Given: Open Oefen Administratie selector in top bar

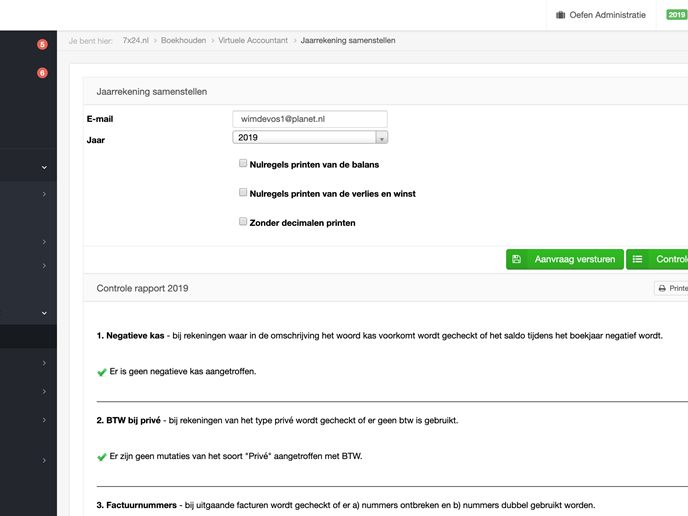Looking at the screenshot, I should tap(601, 15).
